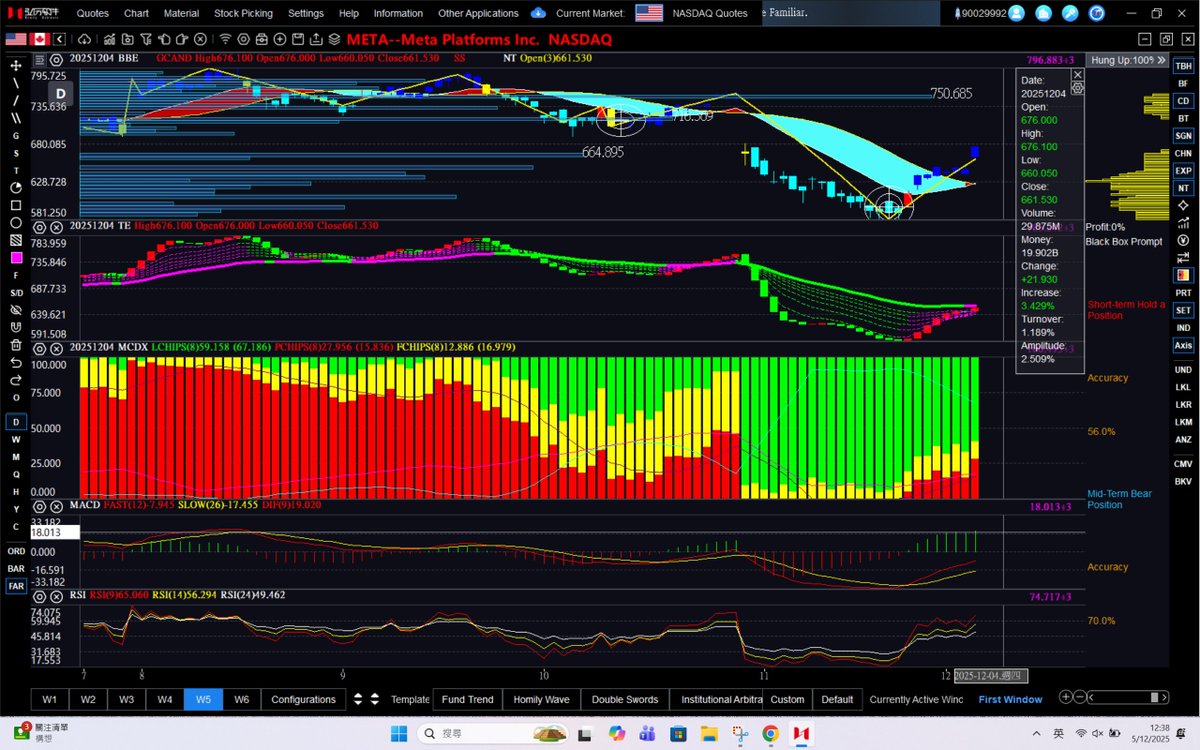Select the D daily period button
This screenshot has height=750, width=1200.
coord(16,422)
